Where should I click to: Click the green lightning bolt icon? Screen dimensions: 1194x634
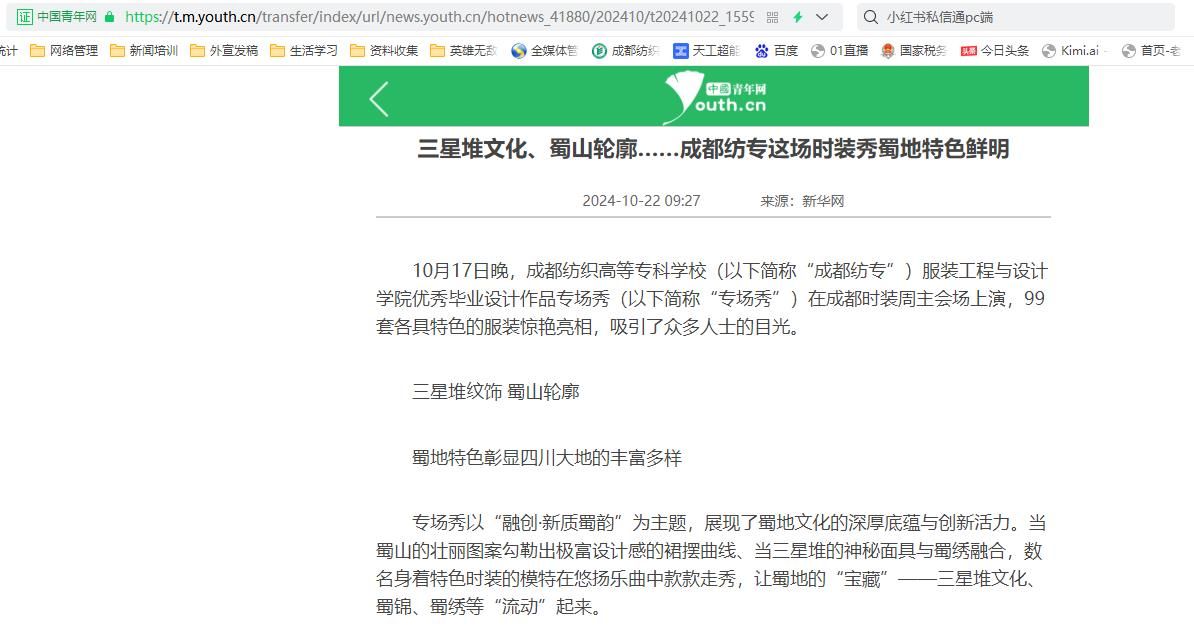tap(798, 17)
